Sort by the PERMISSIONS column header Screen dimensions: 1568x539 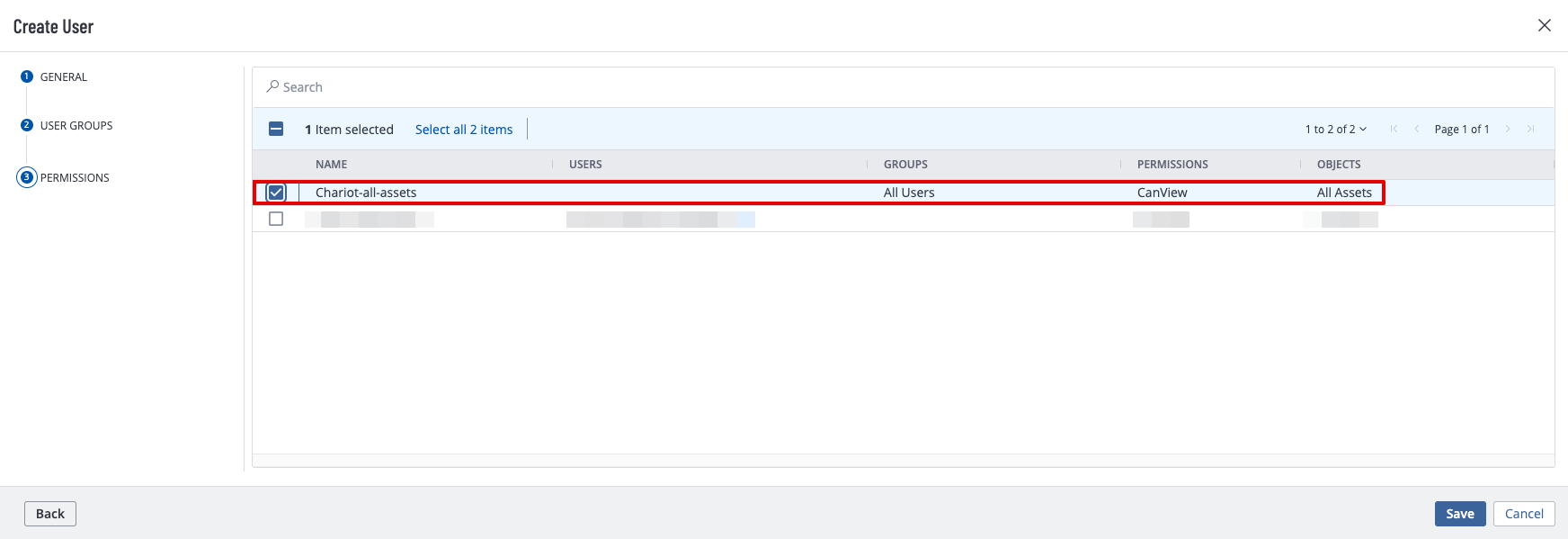pos(1172,164)
